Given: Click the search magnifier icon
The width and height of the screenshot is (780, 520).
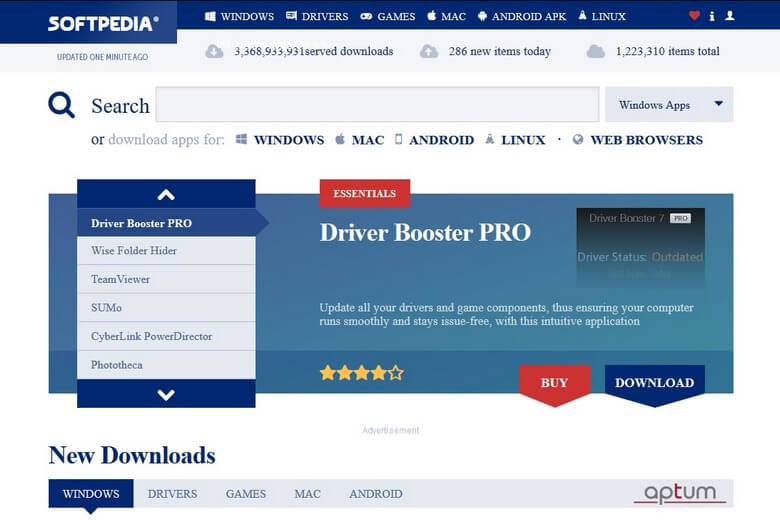Looking at the screenshot, I should tap(62, 105).
